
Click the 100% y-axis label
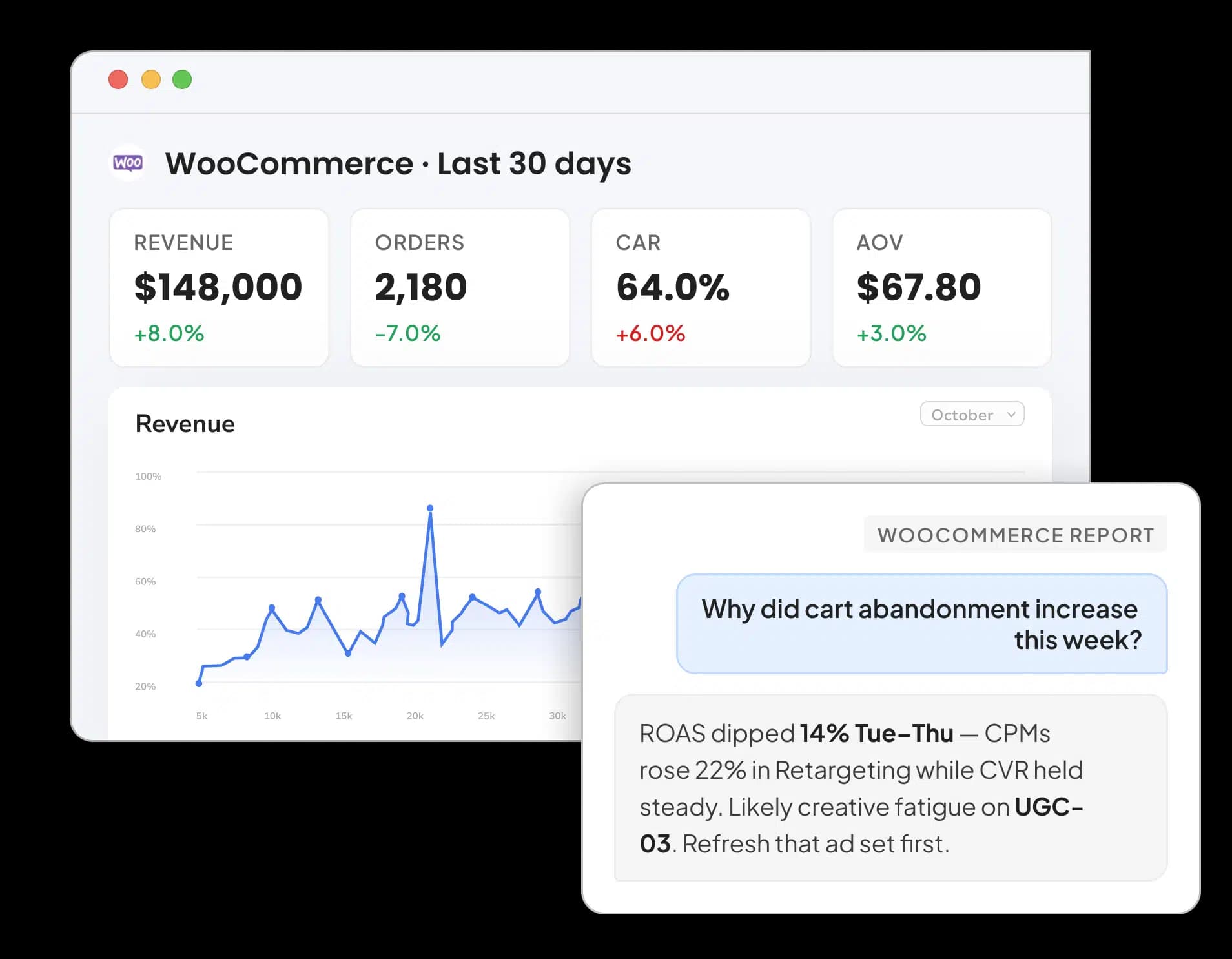click(148, 477)
